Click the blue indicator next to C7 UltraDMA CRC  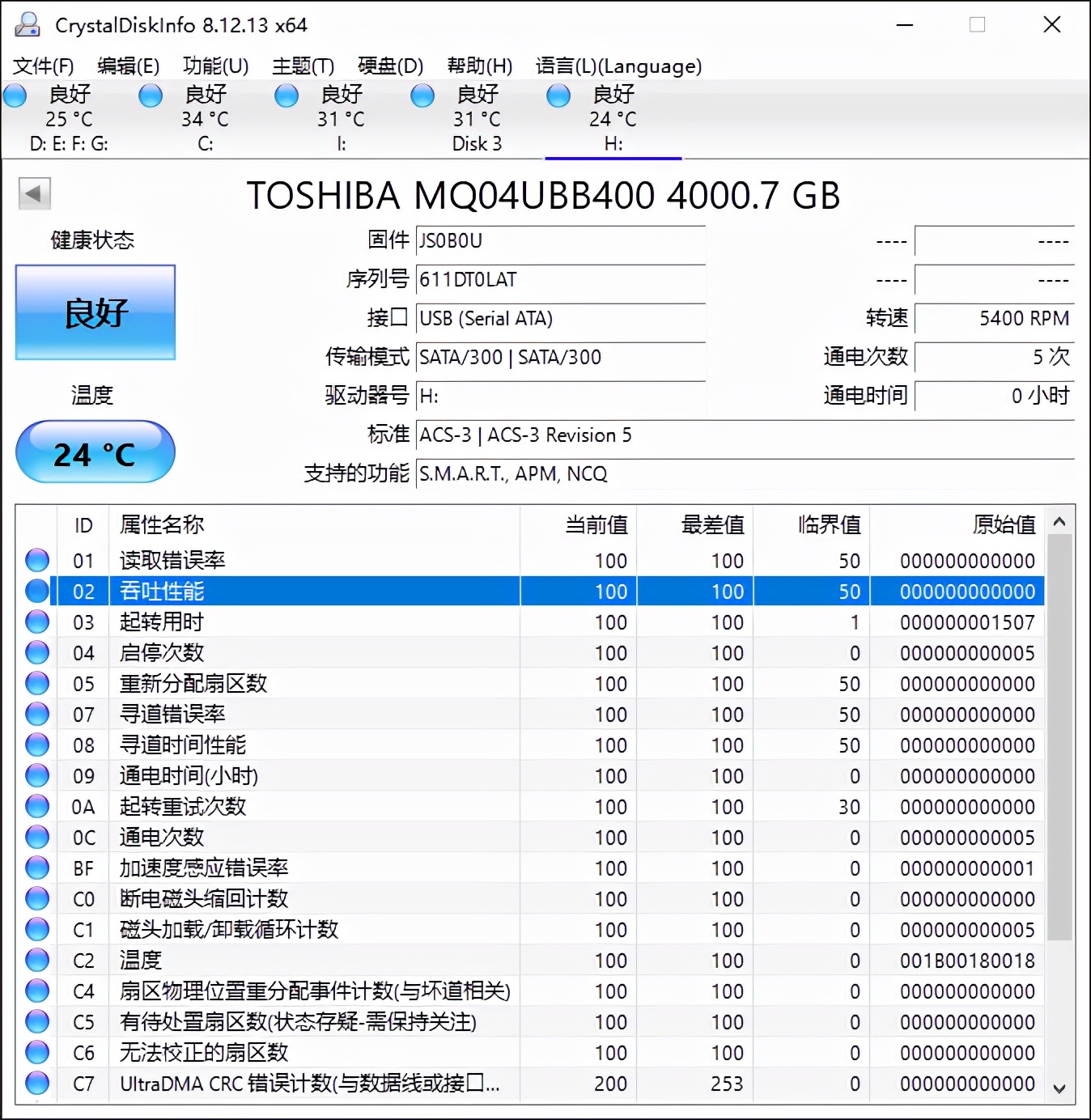coord(36,1084)
